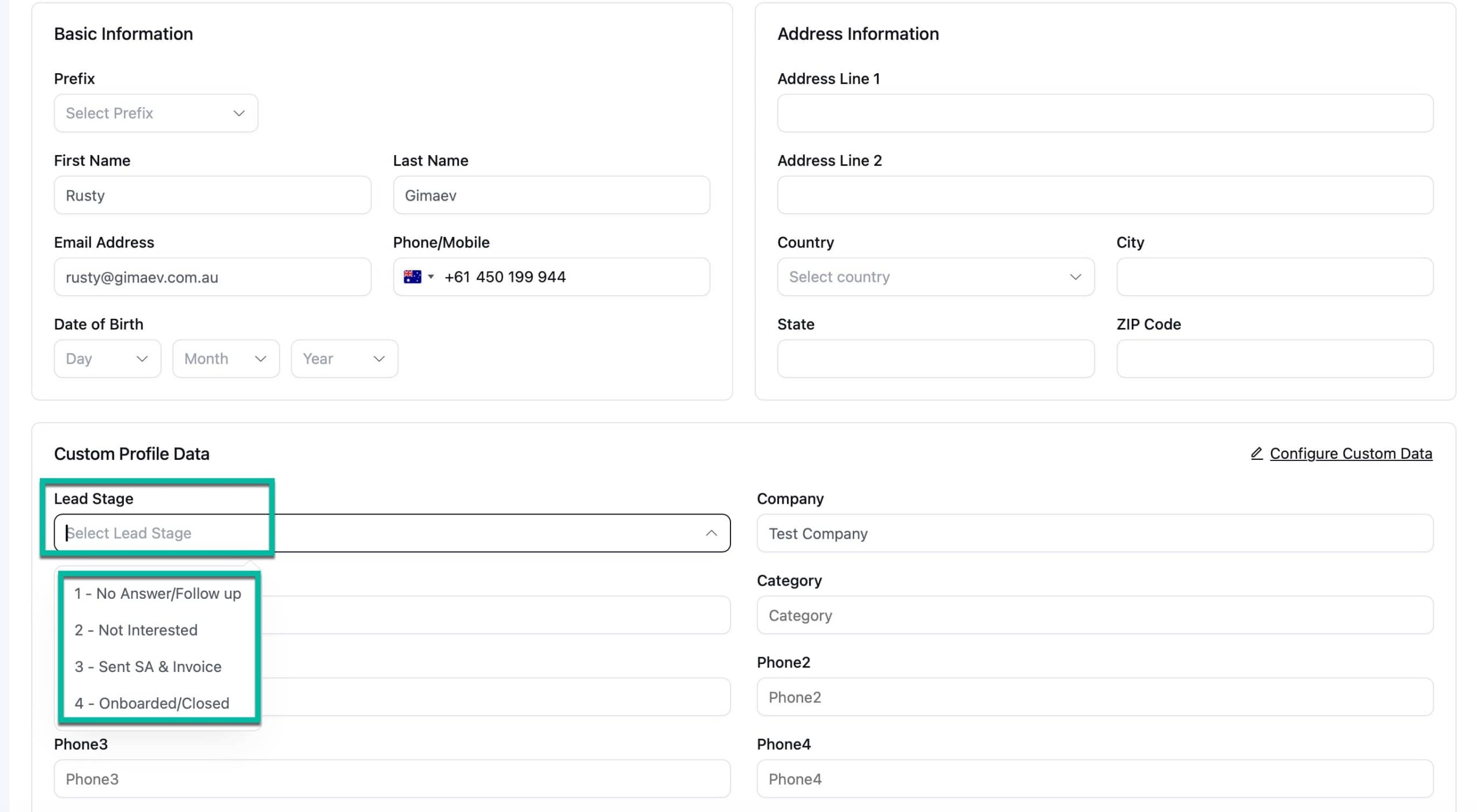
Task: Open the Select country dropdown
Action: (936, 277)
